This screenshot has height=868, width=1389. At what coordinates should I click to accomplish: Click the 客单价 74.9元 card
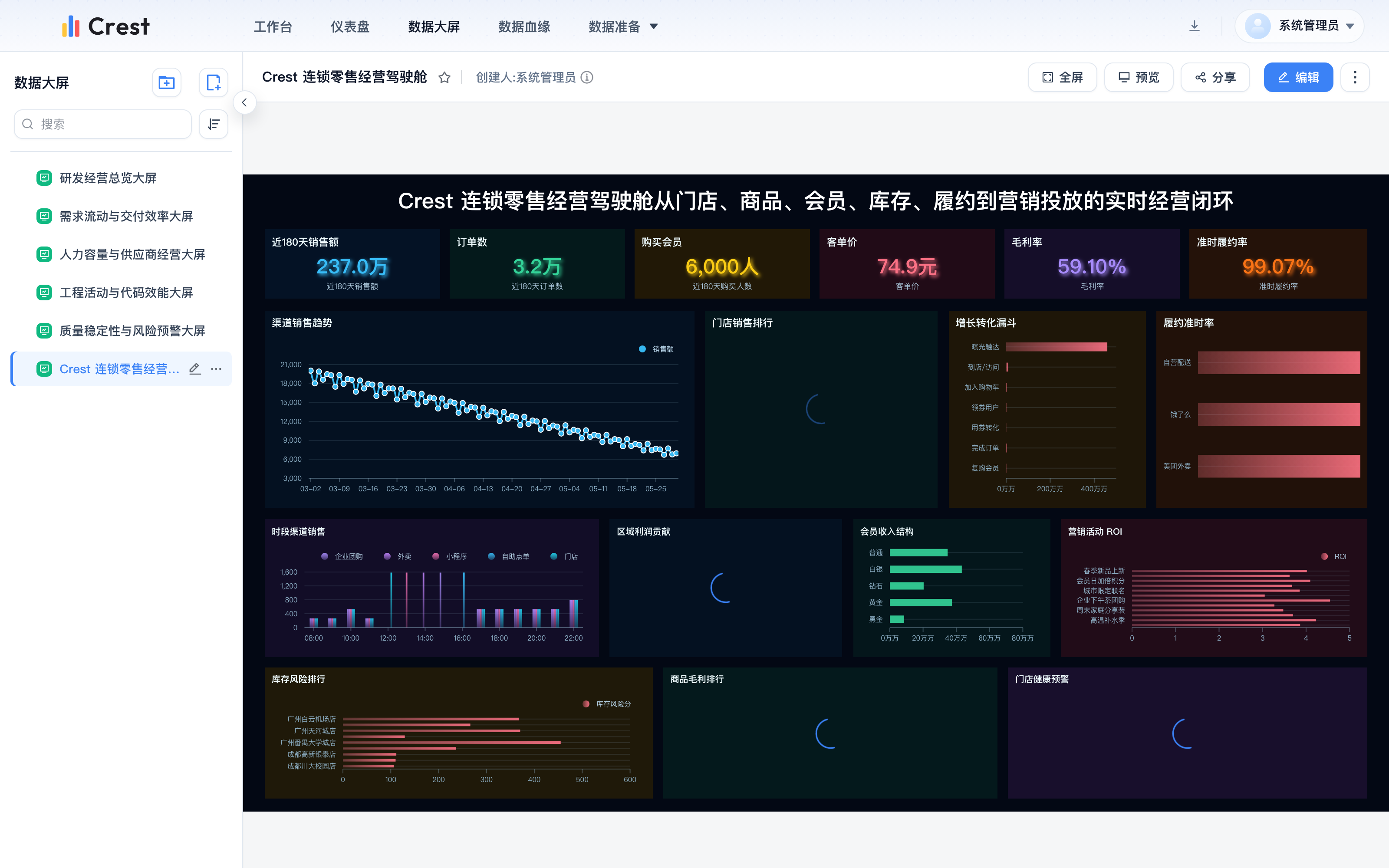(x=907, y=263)
